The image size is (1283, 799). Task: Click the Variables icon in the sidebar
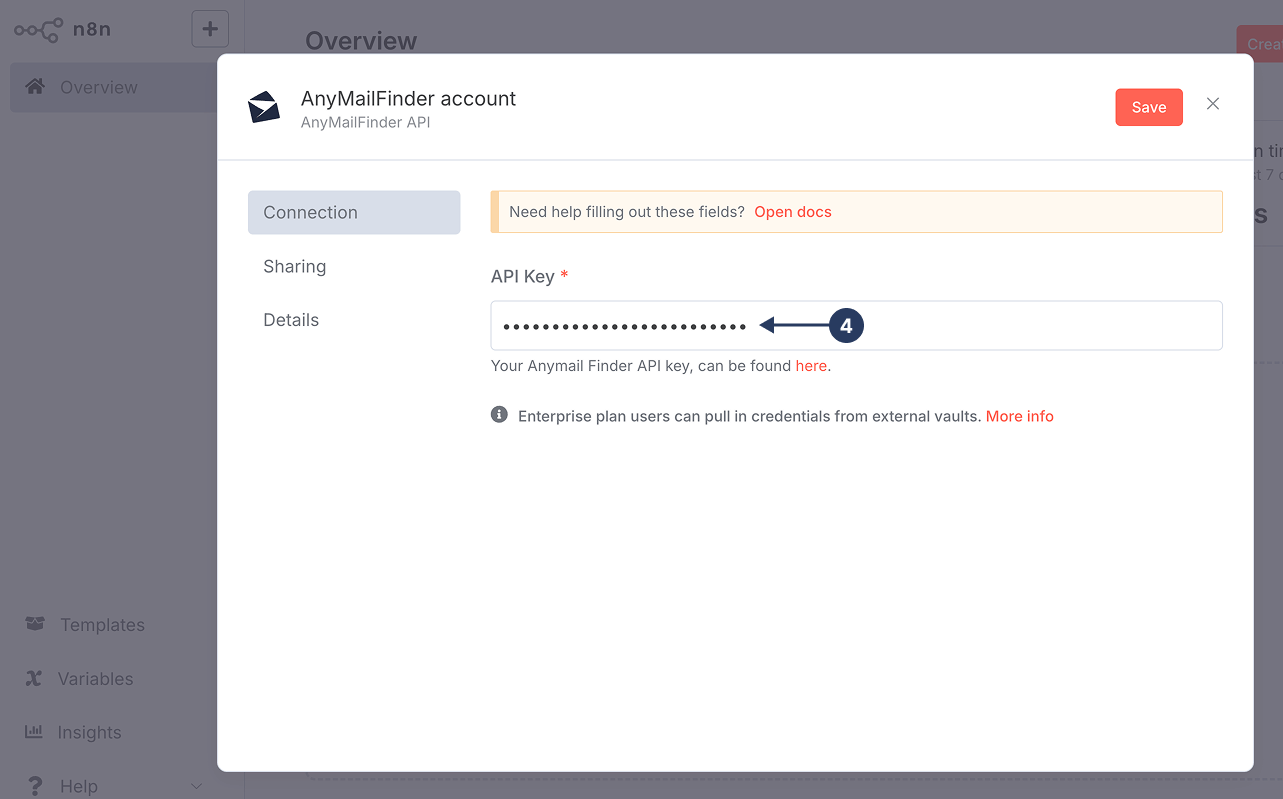[x=33, y=678]
